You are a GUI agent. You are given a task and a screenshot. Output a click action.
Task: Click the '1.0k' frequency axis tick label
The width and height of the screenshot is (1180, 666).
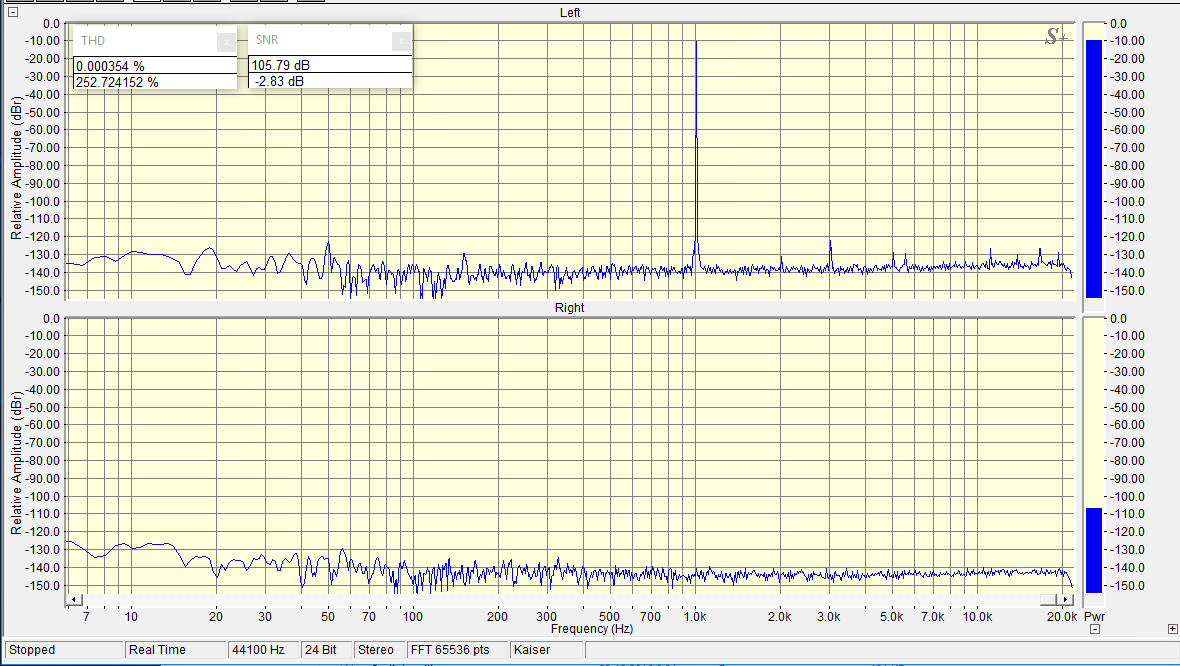point(695,616)
